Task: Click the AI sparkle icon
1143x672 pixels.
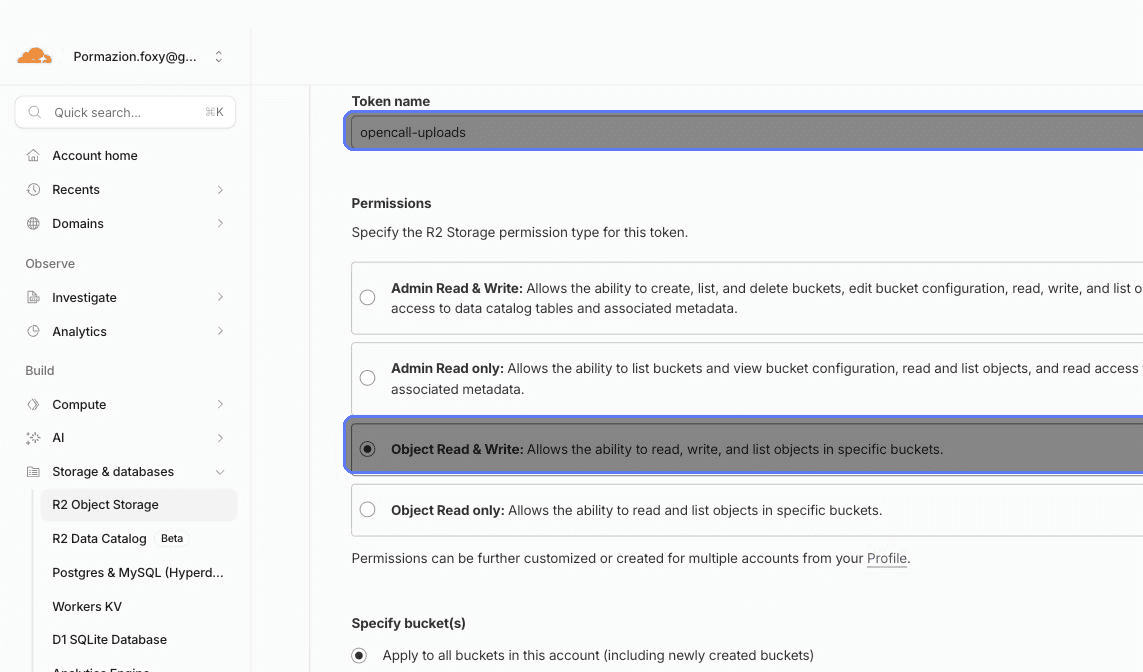Action: click(x=33, y=438)
